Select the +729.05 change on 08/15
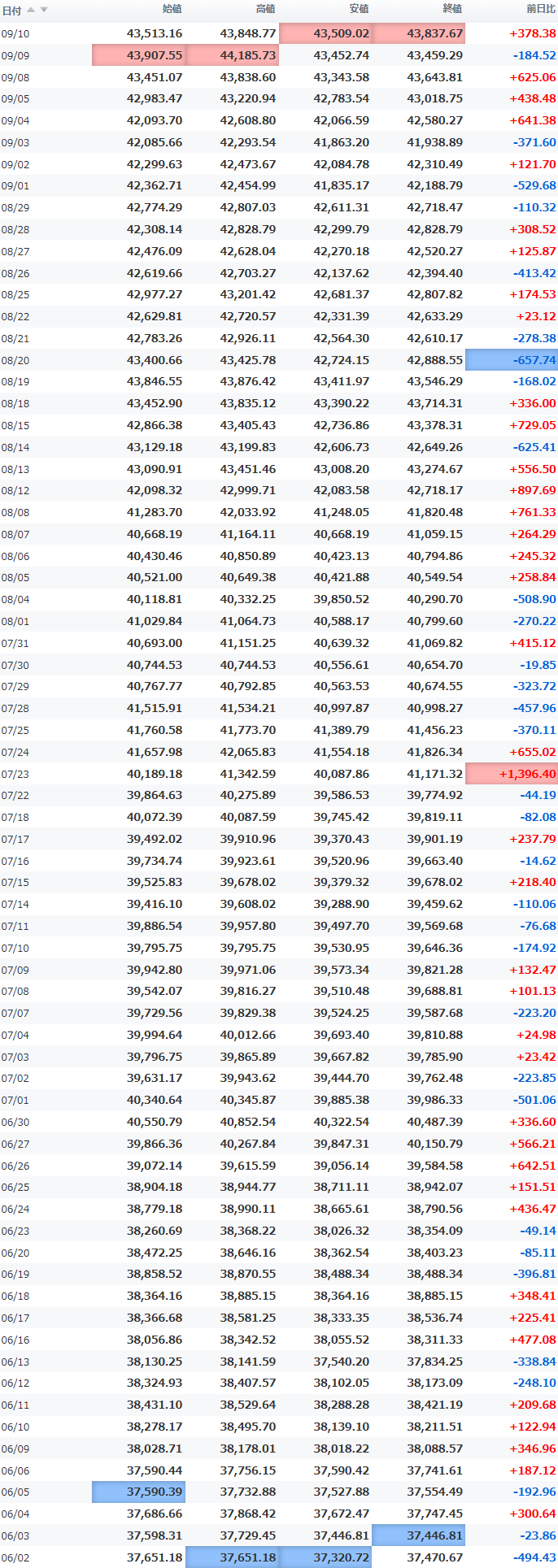Screen dimensions: 558x1568 click(533, 425)
